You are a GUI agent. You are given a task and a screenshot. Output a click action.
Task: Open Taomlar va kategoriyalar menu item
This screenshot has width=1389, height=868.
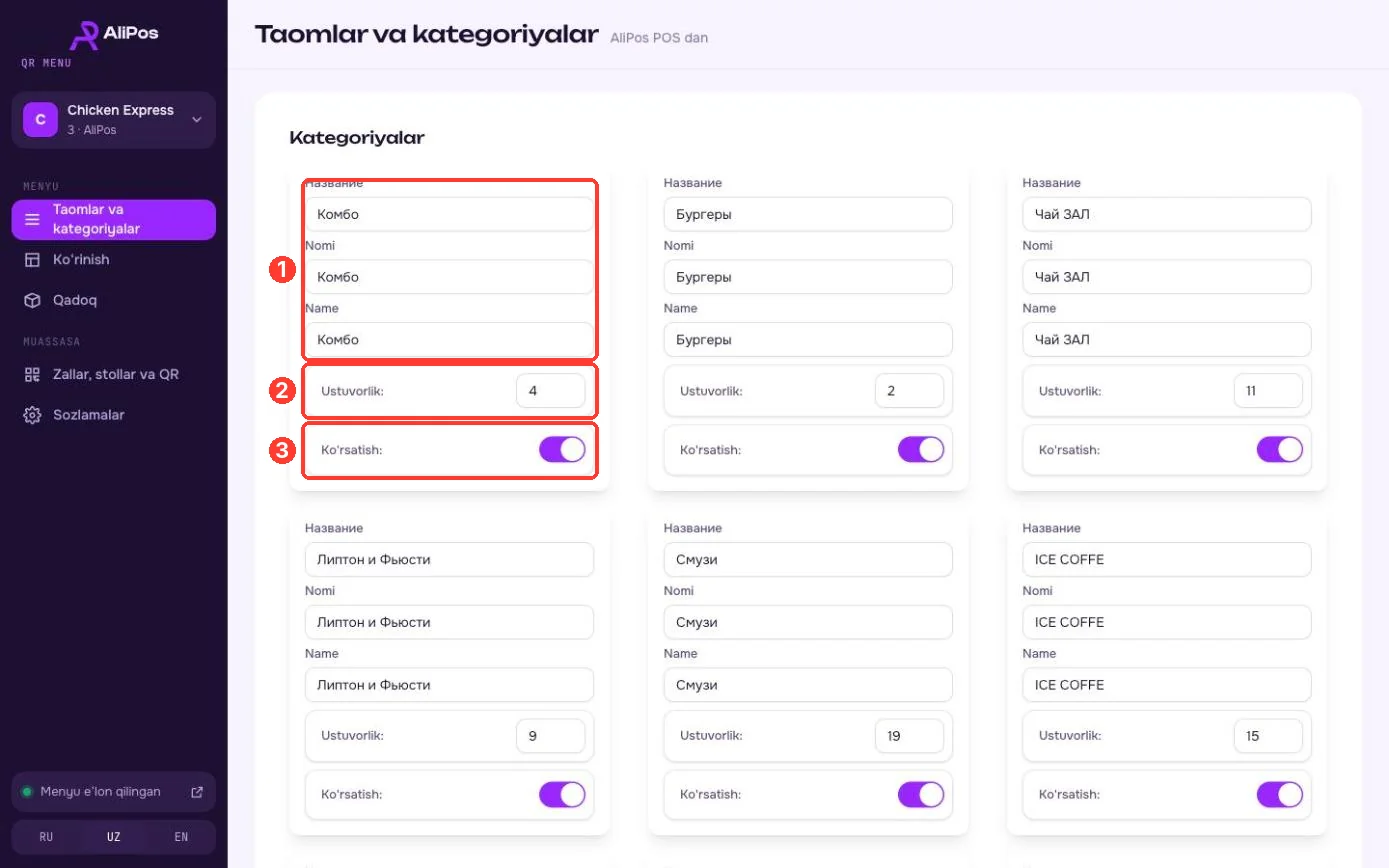114,220
